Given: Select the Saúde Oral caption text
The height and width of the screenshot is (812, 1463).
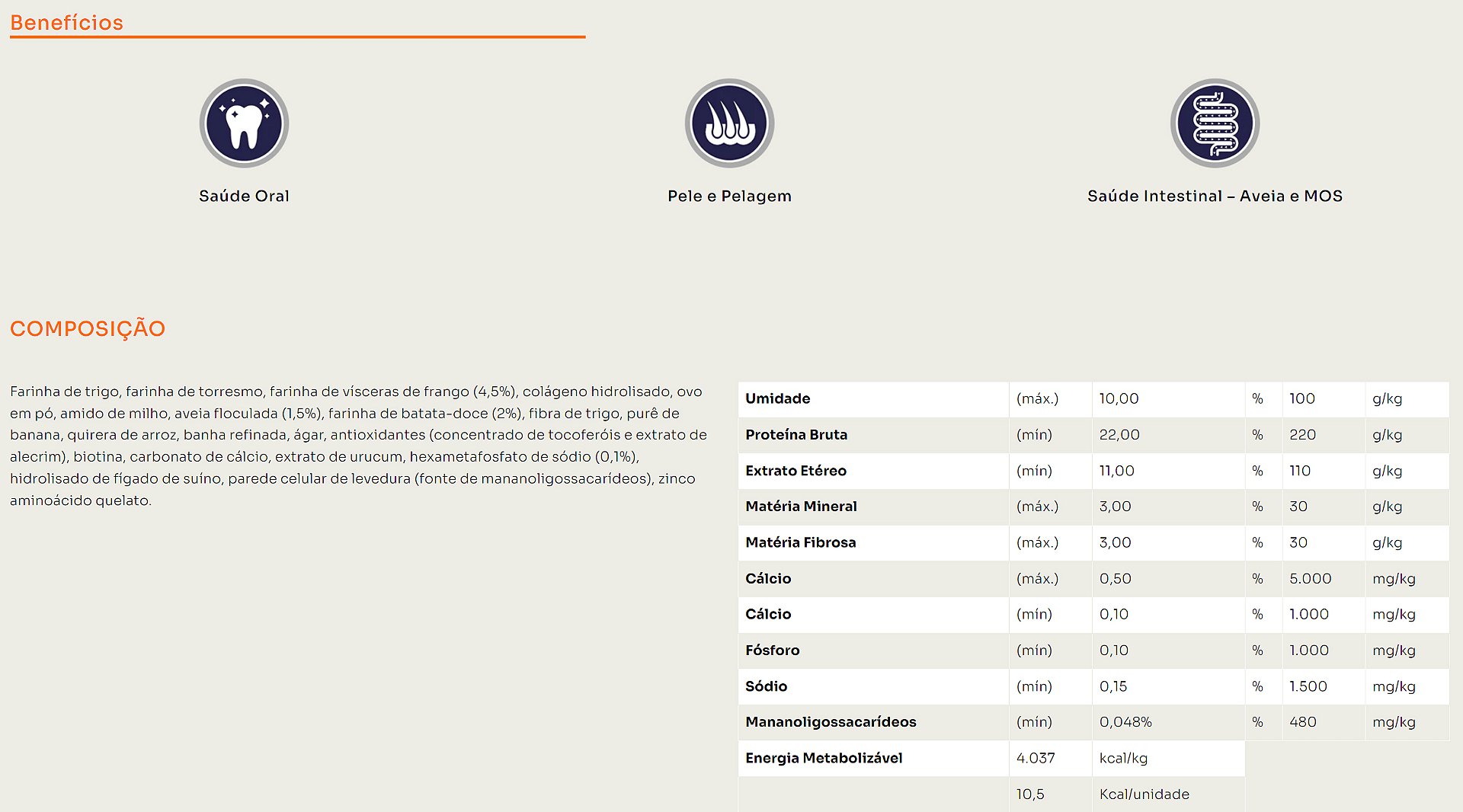Looking at the screenshot, I should (244, 196).
